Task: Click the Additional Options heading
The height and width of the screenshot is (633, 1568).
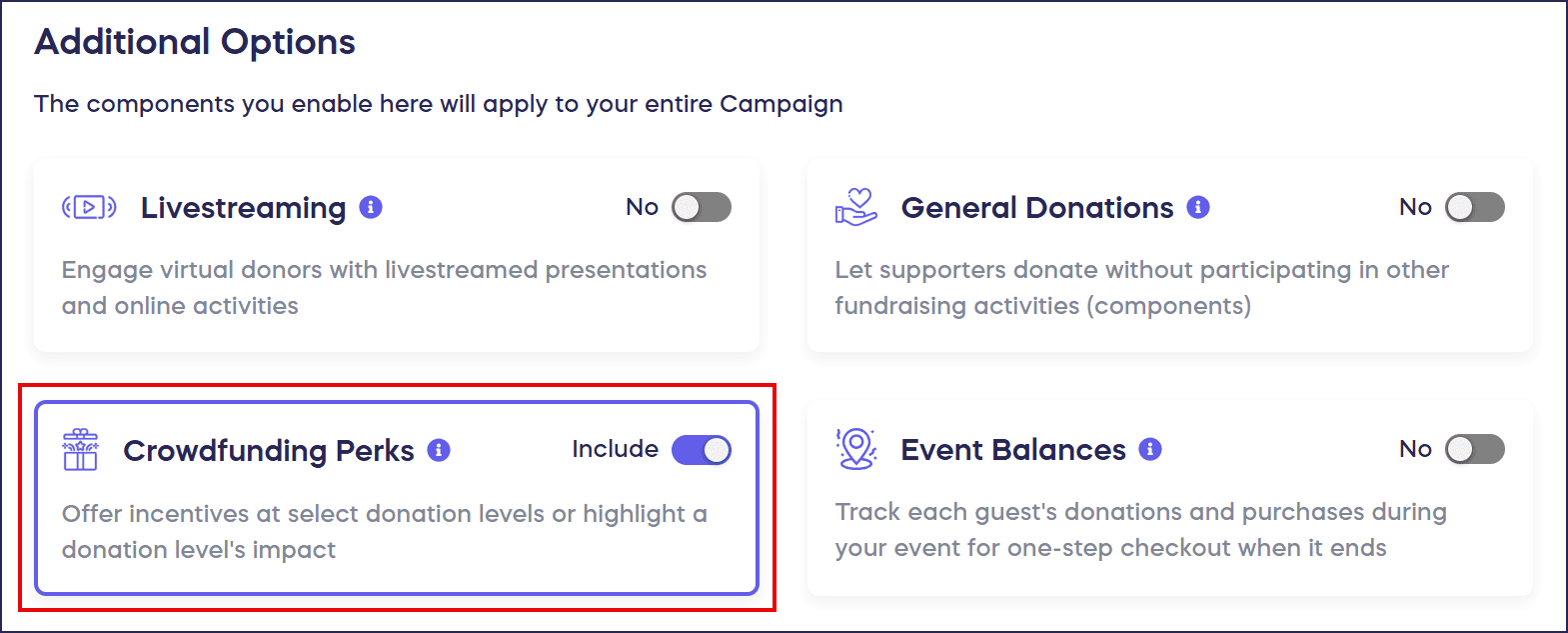Action: (x=195, y=42)
